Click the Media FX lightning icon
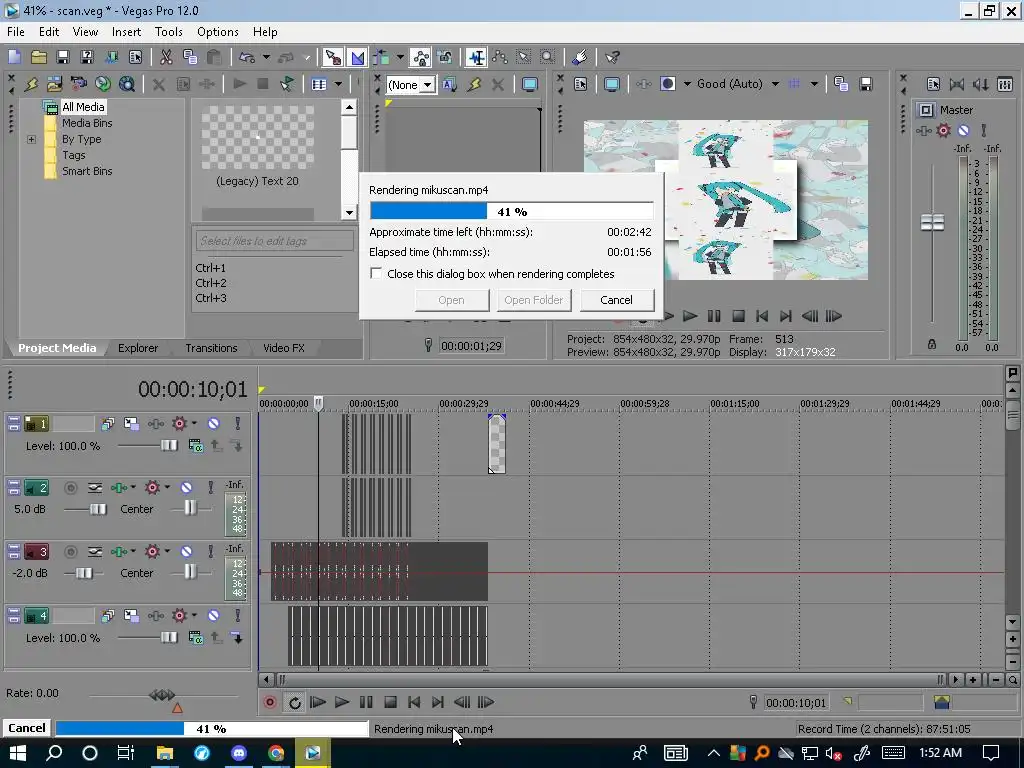The image size is (1024, 768). tap(30, 84)
